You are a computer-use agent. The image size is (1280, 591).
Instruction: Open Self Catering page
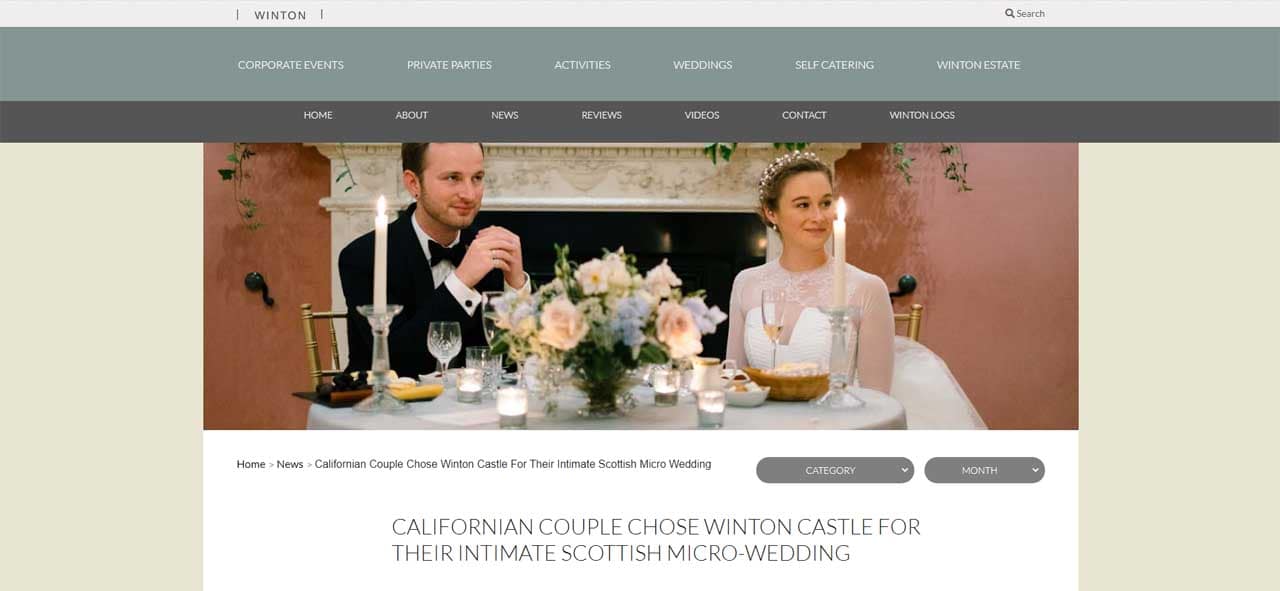tap(834, 65)
